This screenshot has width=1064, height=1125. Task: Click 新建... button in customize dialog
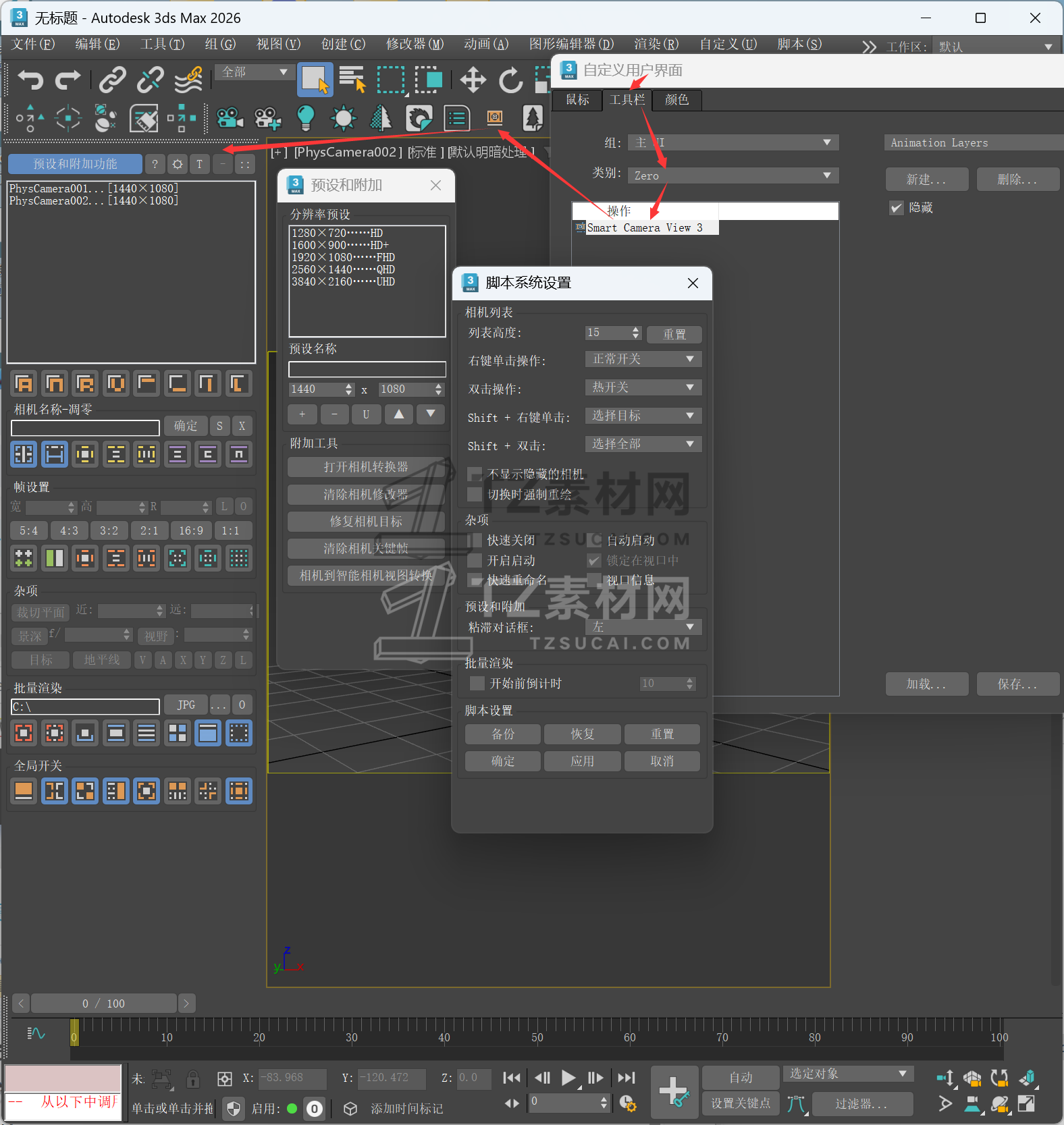pyautogui.click(x=927, y=180)
